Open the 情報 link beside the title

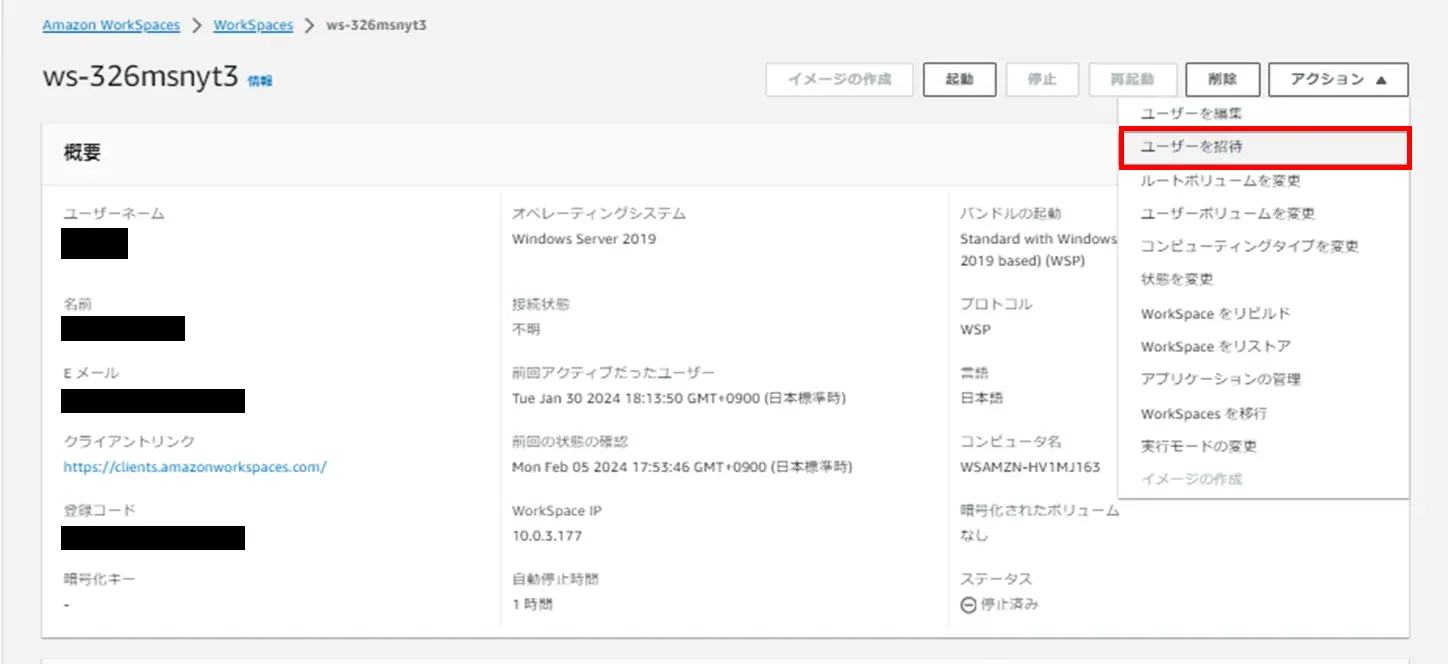pyautogui.click(x=260, y=81)
